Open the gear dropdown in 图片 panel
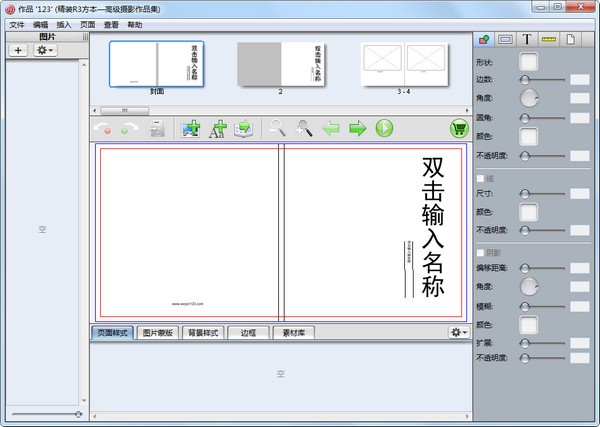The image size is (600, 427). 46,50
